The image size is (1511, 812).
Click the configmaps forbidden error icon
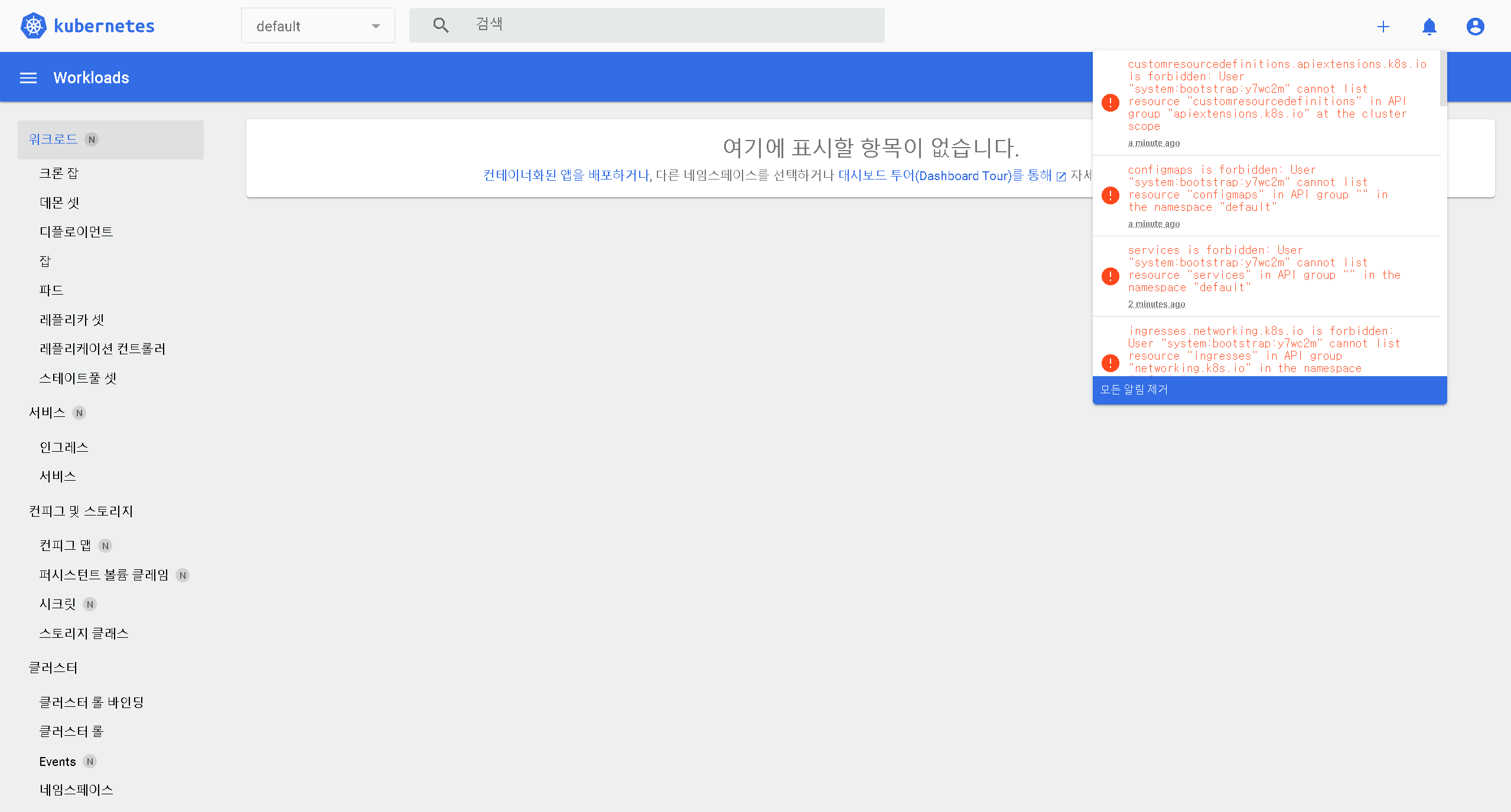tap(1111, 195)
